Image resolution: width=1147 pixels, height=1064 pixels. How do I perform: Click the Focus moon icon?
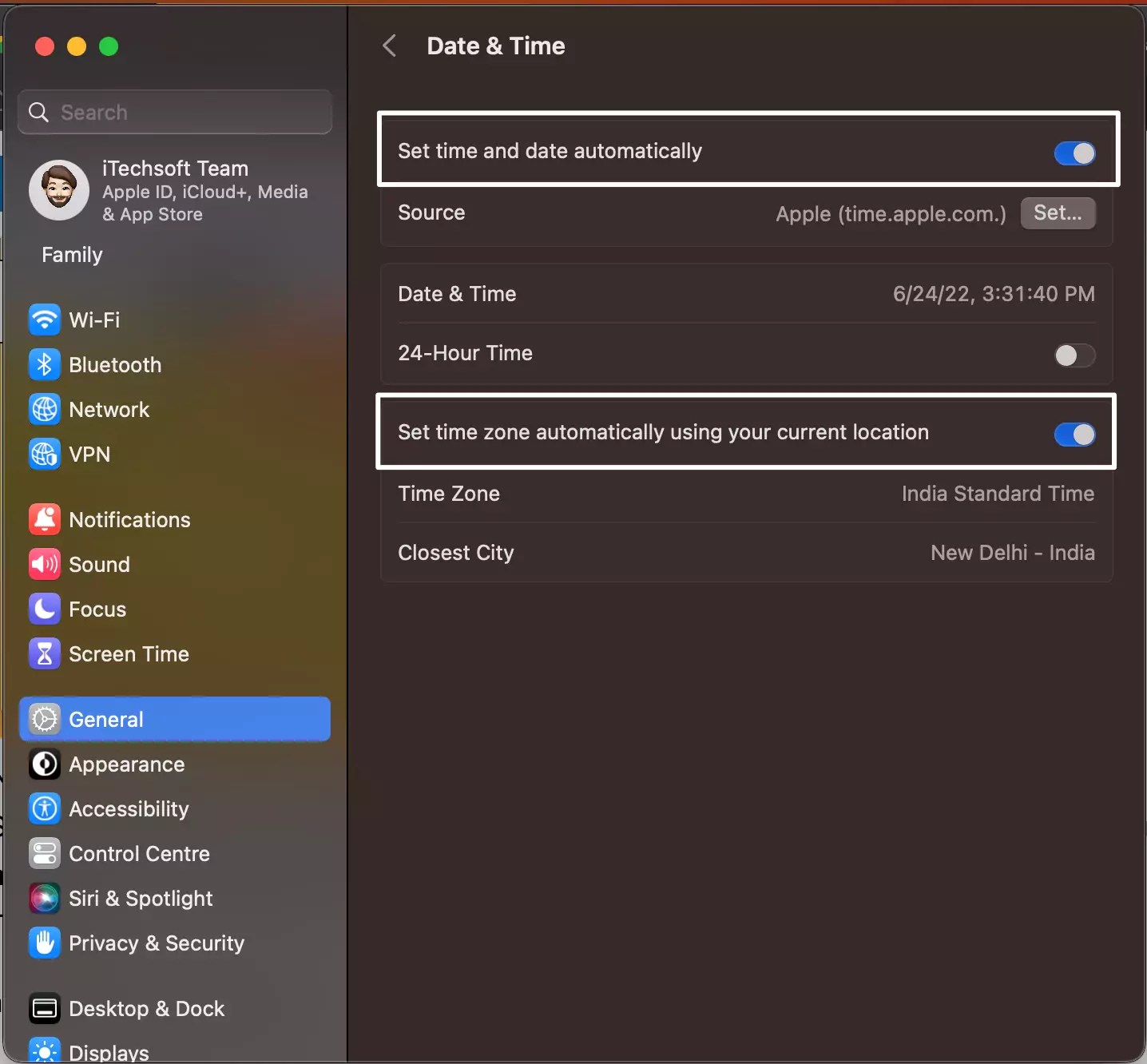(x=44, y=609)
